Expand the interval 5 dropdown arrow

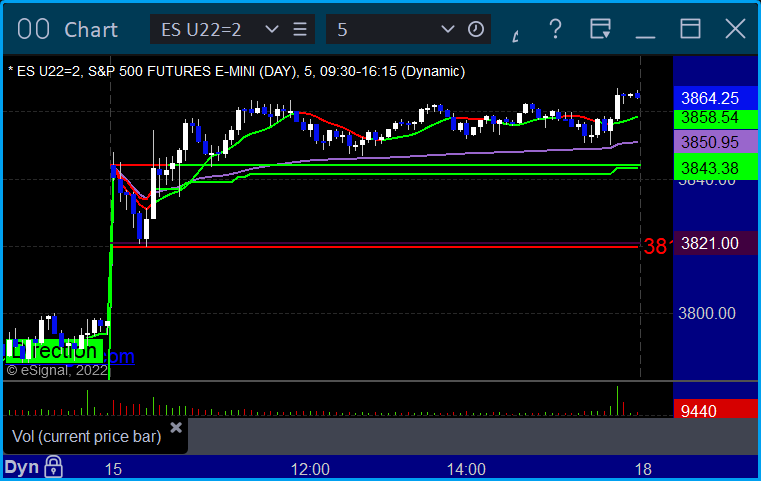(x=447, y=29)
